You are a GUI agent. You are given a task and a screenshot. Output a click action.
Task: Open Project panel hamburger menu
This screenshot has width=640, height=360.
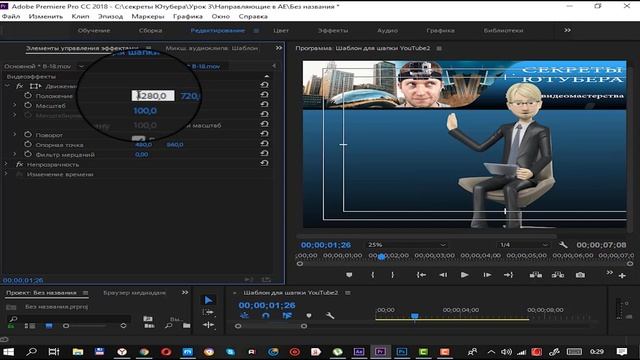click(85, 293)
